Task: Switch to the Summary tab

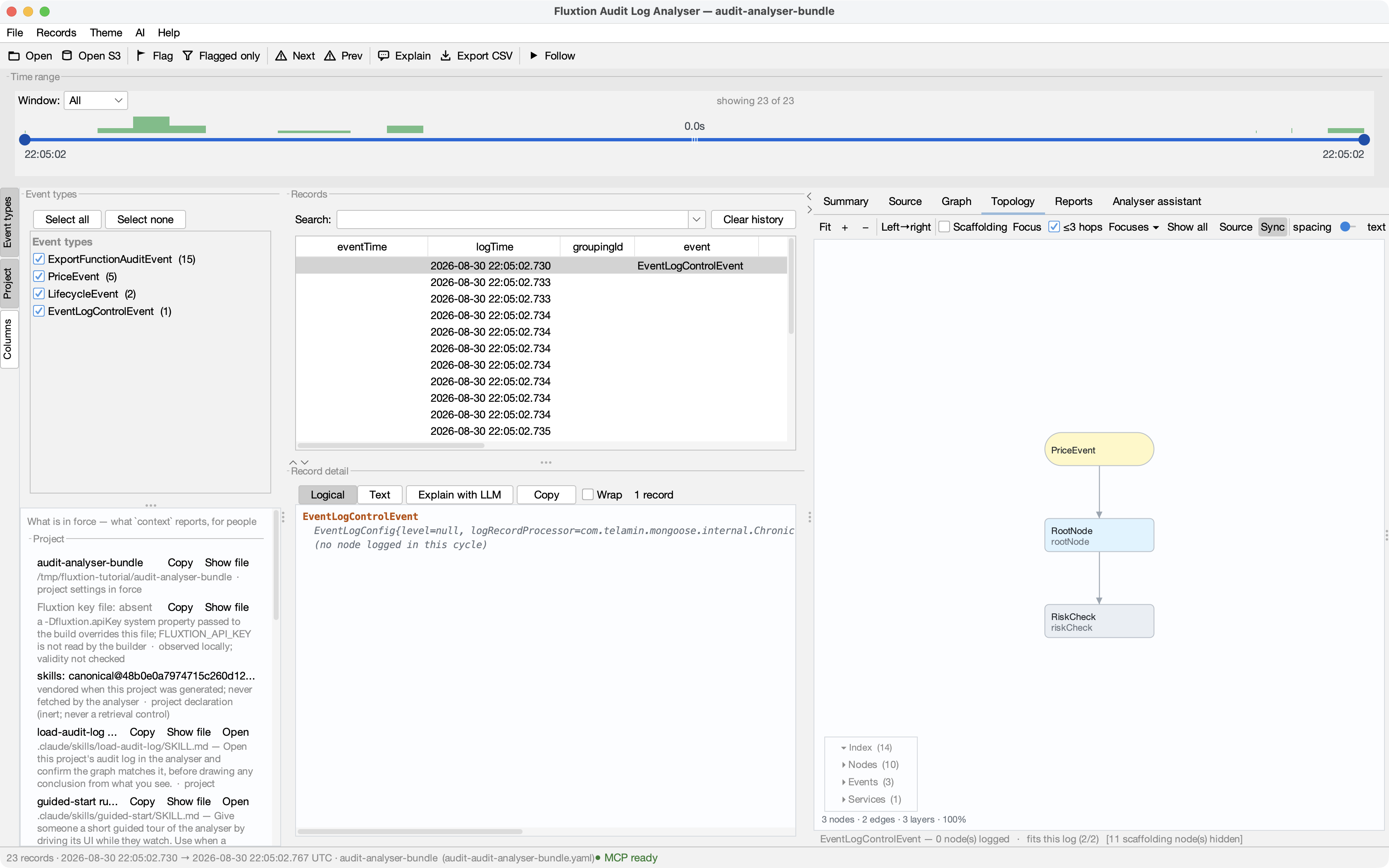Action: click(845, 202)
